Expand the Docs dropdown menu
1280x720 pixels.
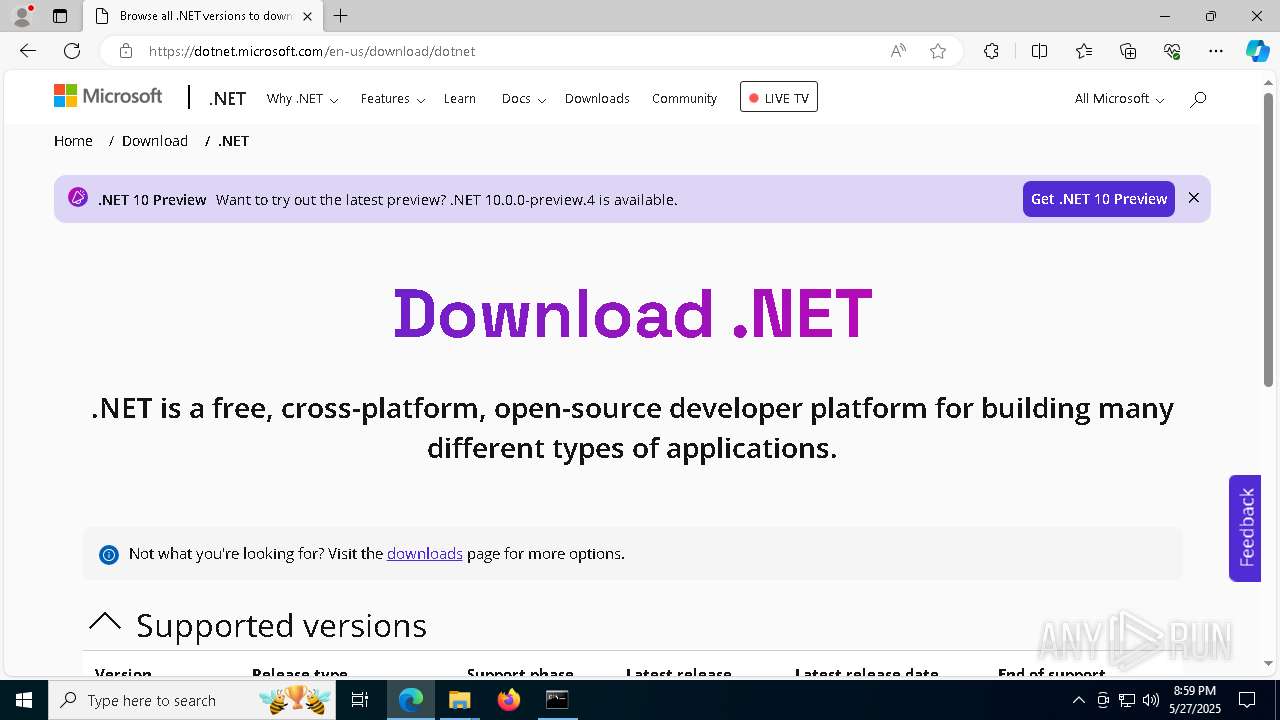(x=524, y=98)
